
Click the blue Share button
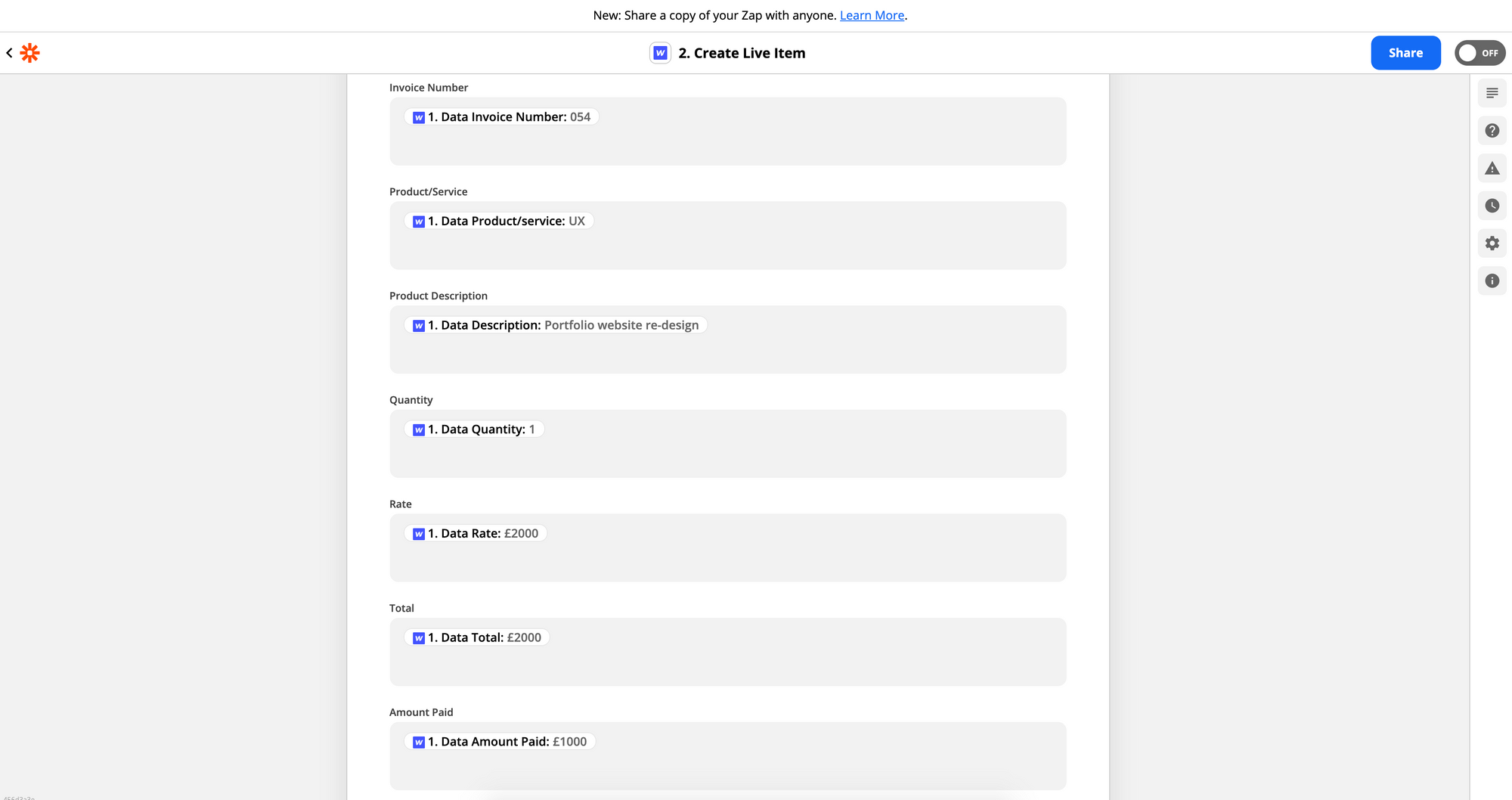1405,53
